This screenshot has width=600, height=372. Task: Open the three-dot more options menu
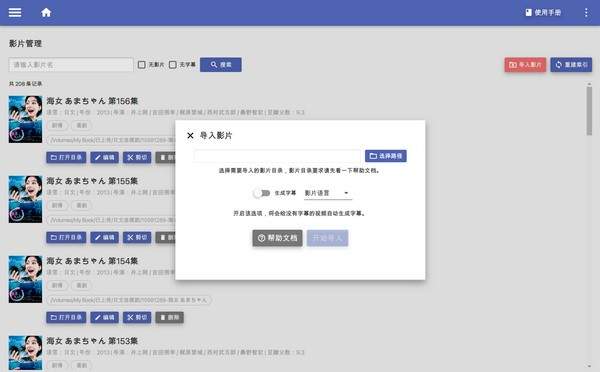click(586, 13)
